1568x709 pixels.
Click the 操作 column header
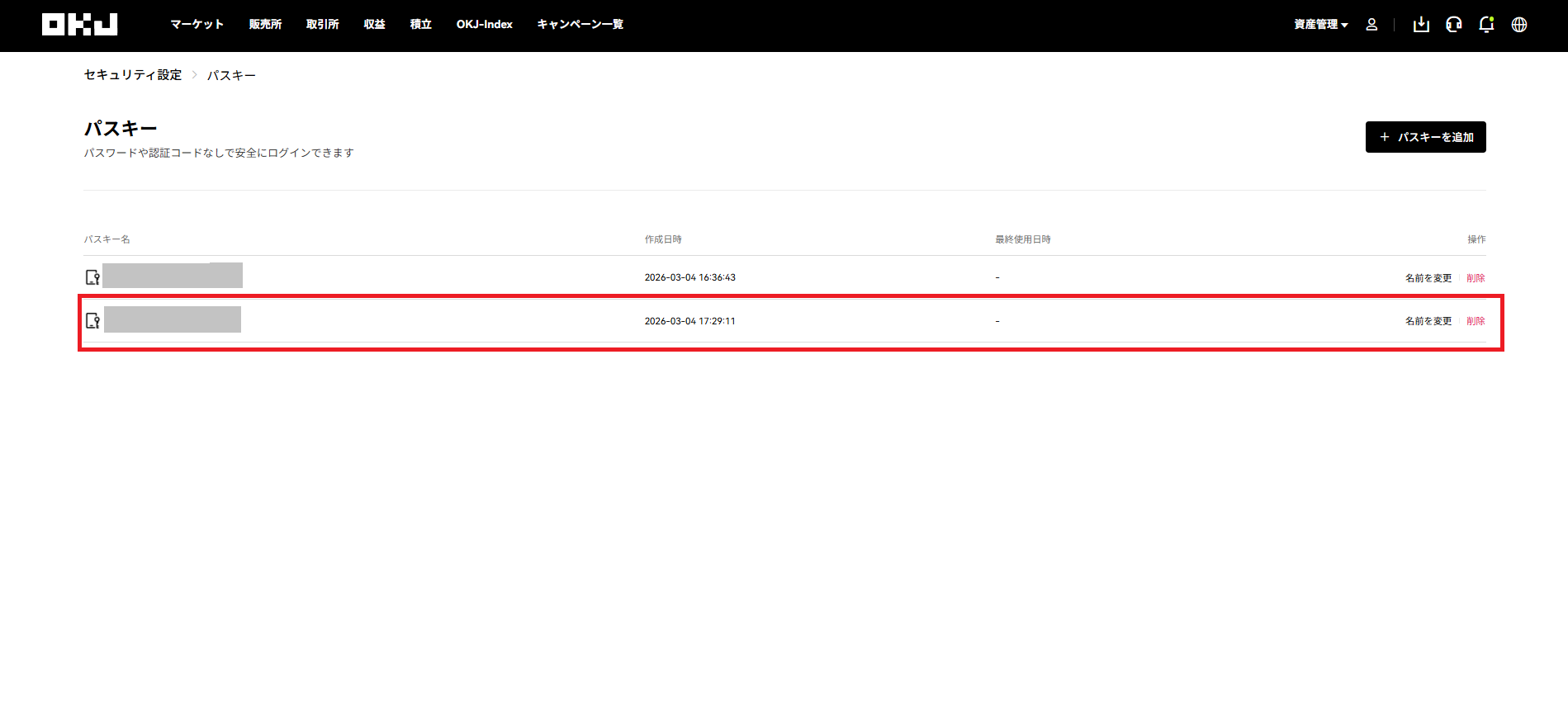pos(1476,239)
